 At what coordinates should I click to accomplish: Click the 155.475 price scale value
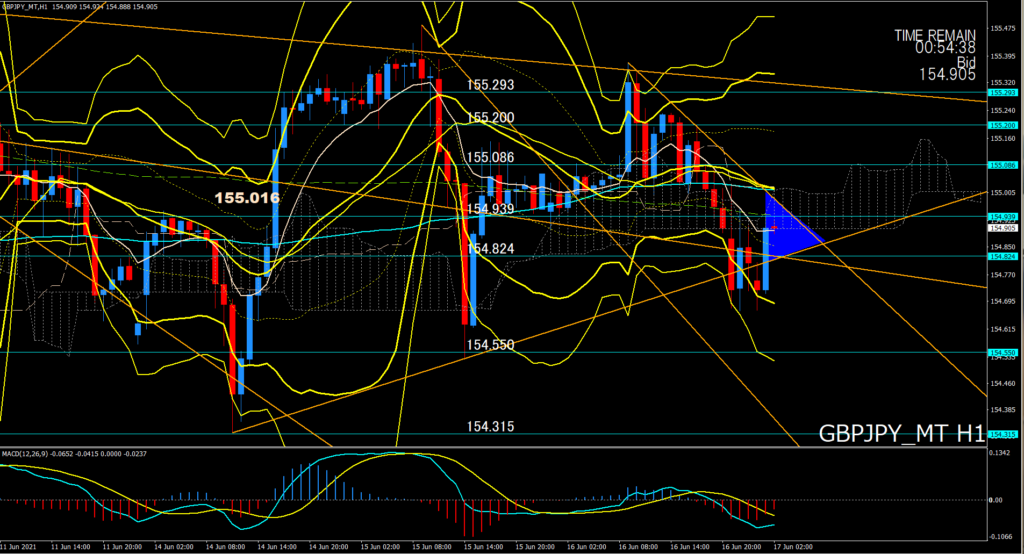(1002, 29)
